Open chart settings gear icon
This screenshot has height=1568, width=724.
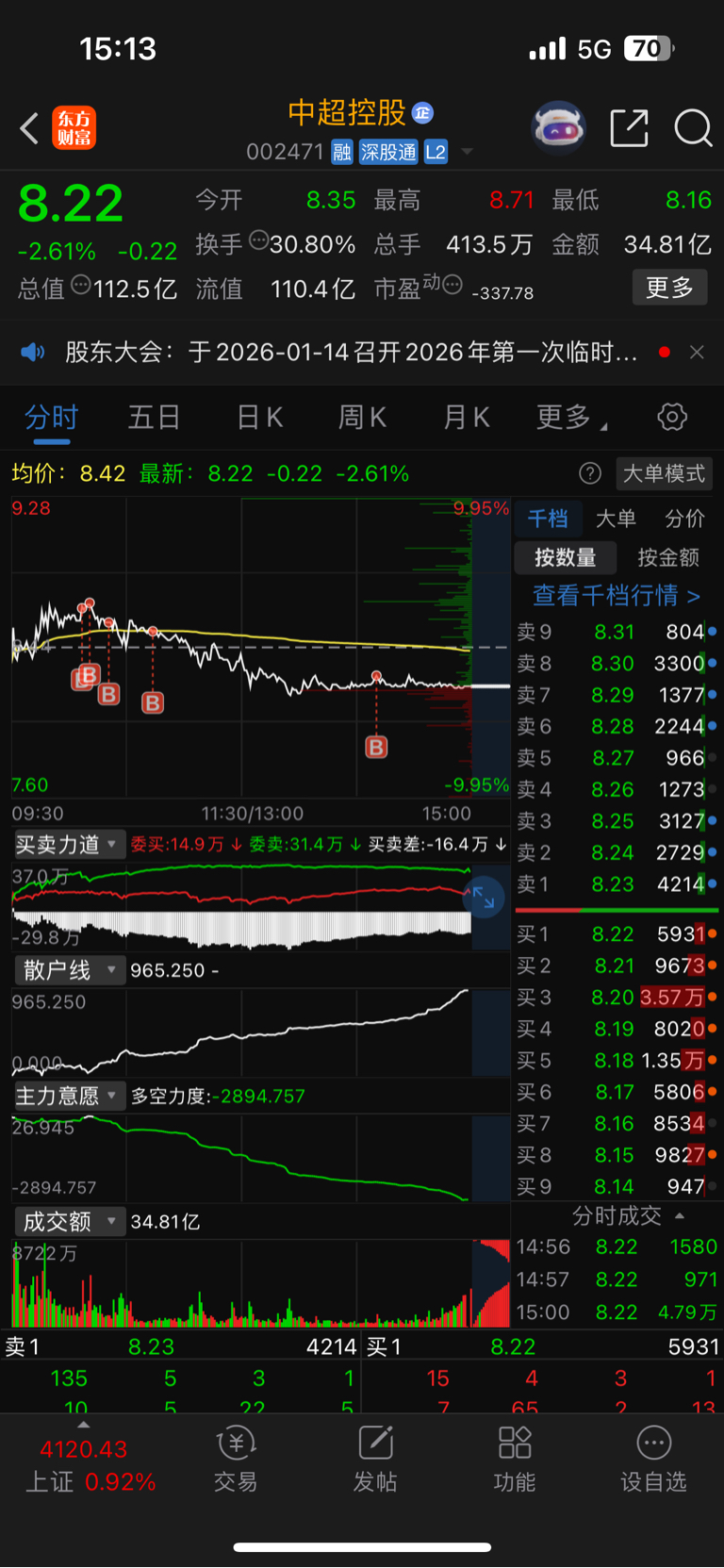[x=672, y=417]
